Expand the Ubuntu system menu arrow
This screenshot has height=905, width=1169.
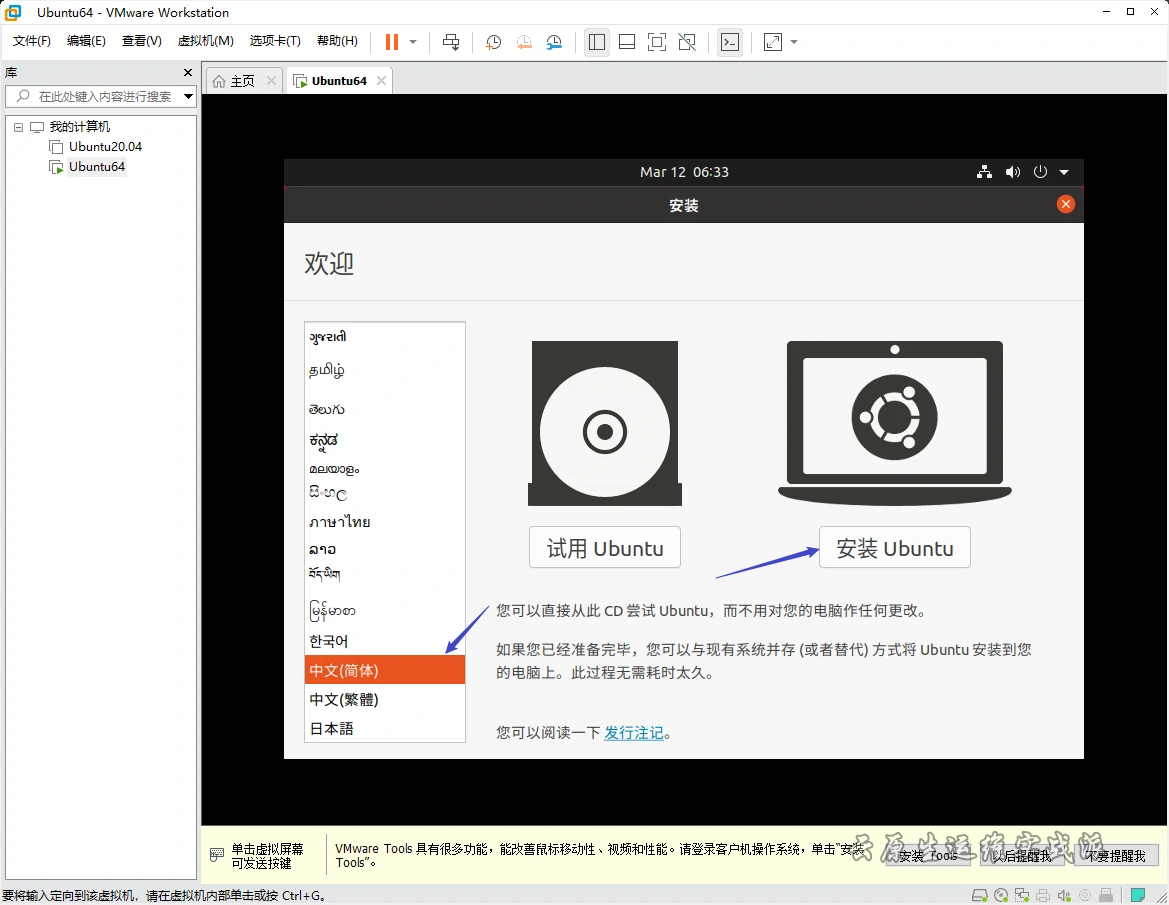point(1065,172)
